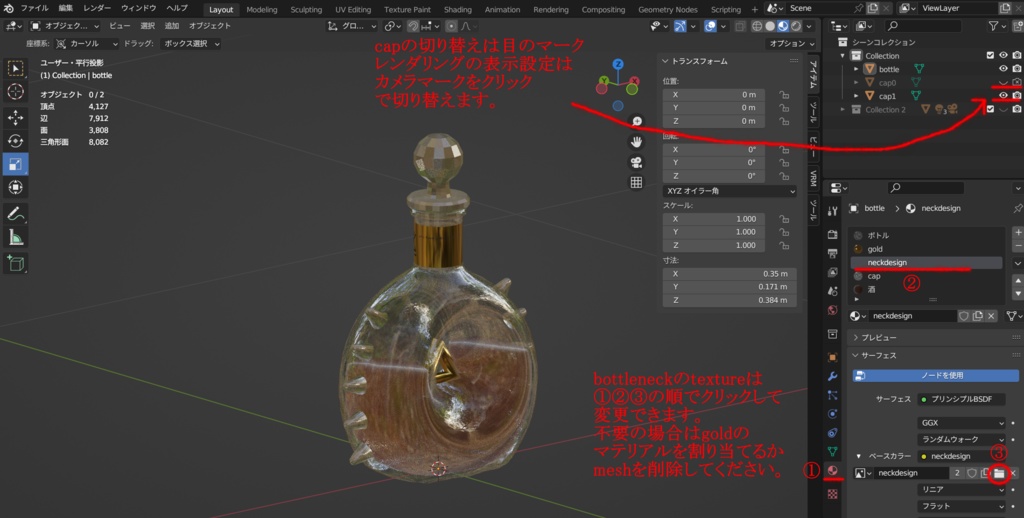1024x518 pixels.
Task: Activate the Scale tool
Action: (x=16, y=164)
